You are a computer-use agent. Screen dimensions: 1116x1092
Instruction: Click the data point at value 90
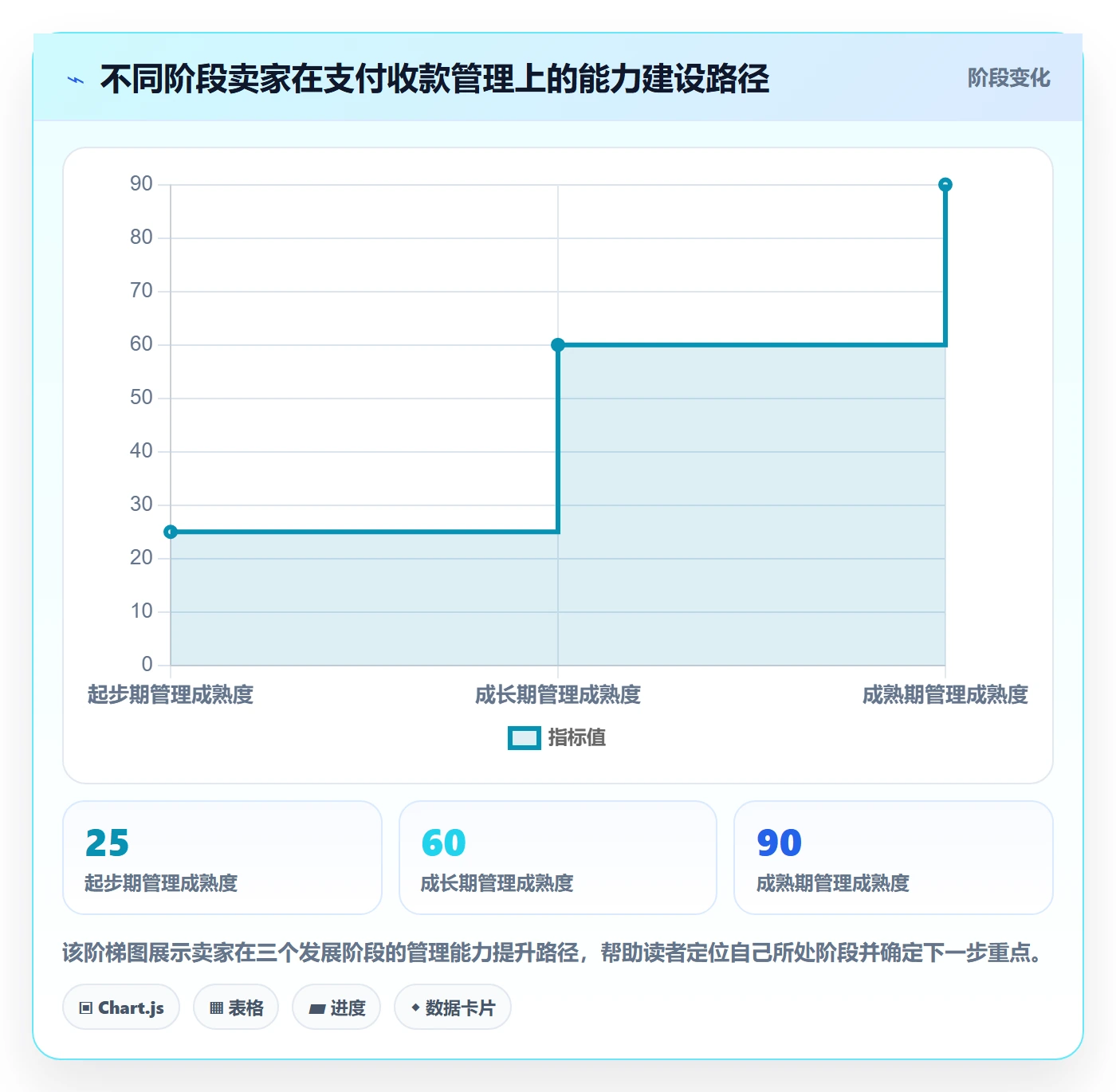[x=945, y=185]
